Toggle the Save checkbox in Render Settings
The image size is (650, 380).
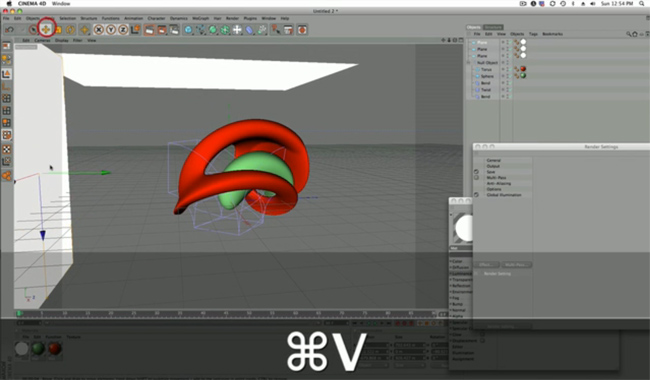click(476, 172)
